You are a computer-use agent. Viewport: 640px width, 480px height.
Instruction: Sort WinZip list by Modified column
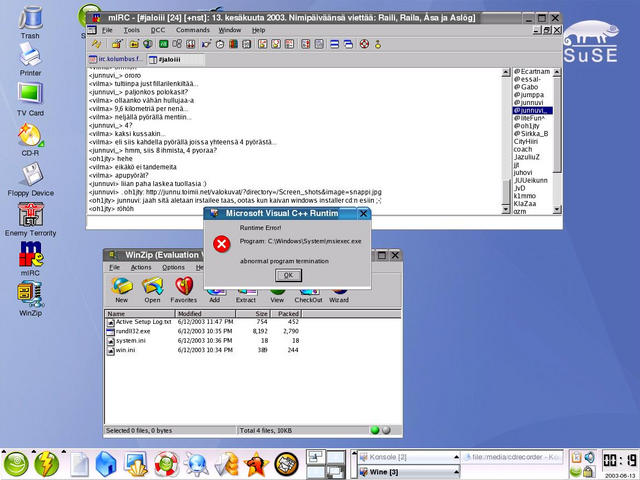205,313
